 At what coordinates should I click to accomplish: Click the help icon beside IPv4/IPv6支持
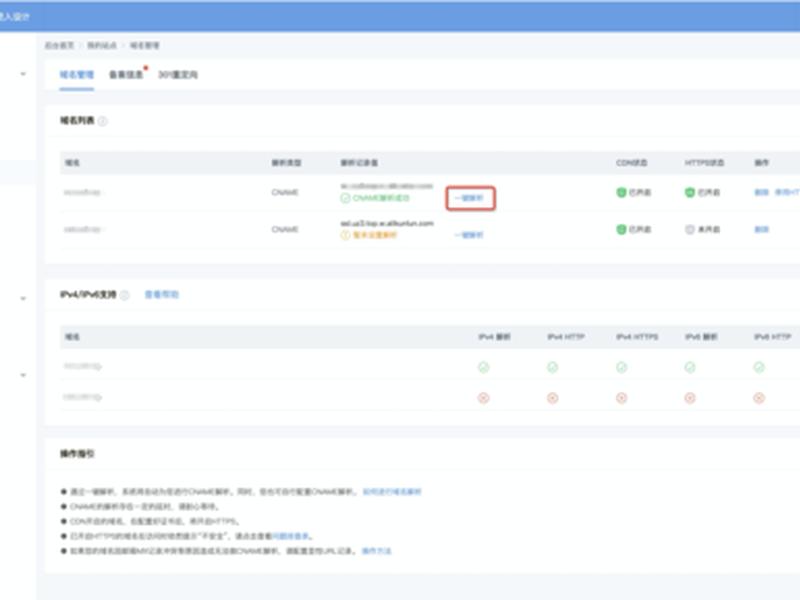(124, 295)
